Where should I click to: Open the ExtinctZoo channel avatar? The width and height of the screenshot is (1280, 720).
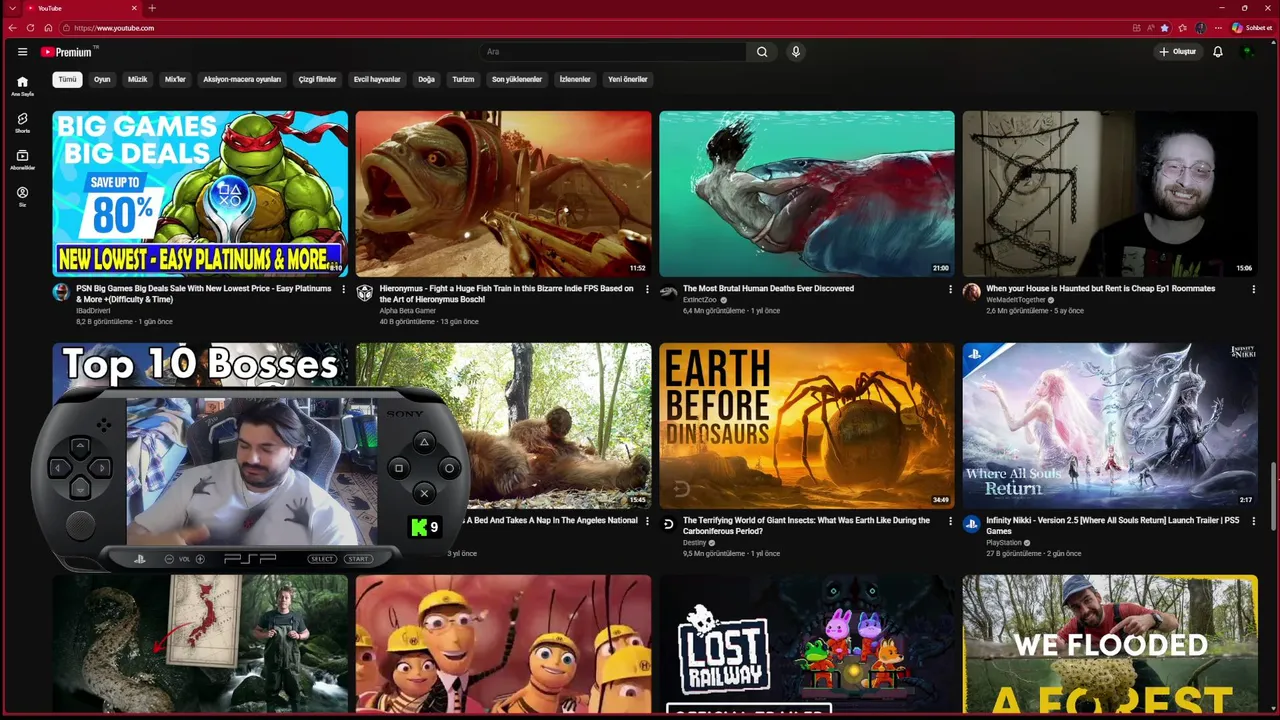coord(668,292)
